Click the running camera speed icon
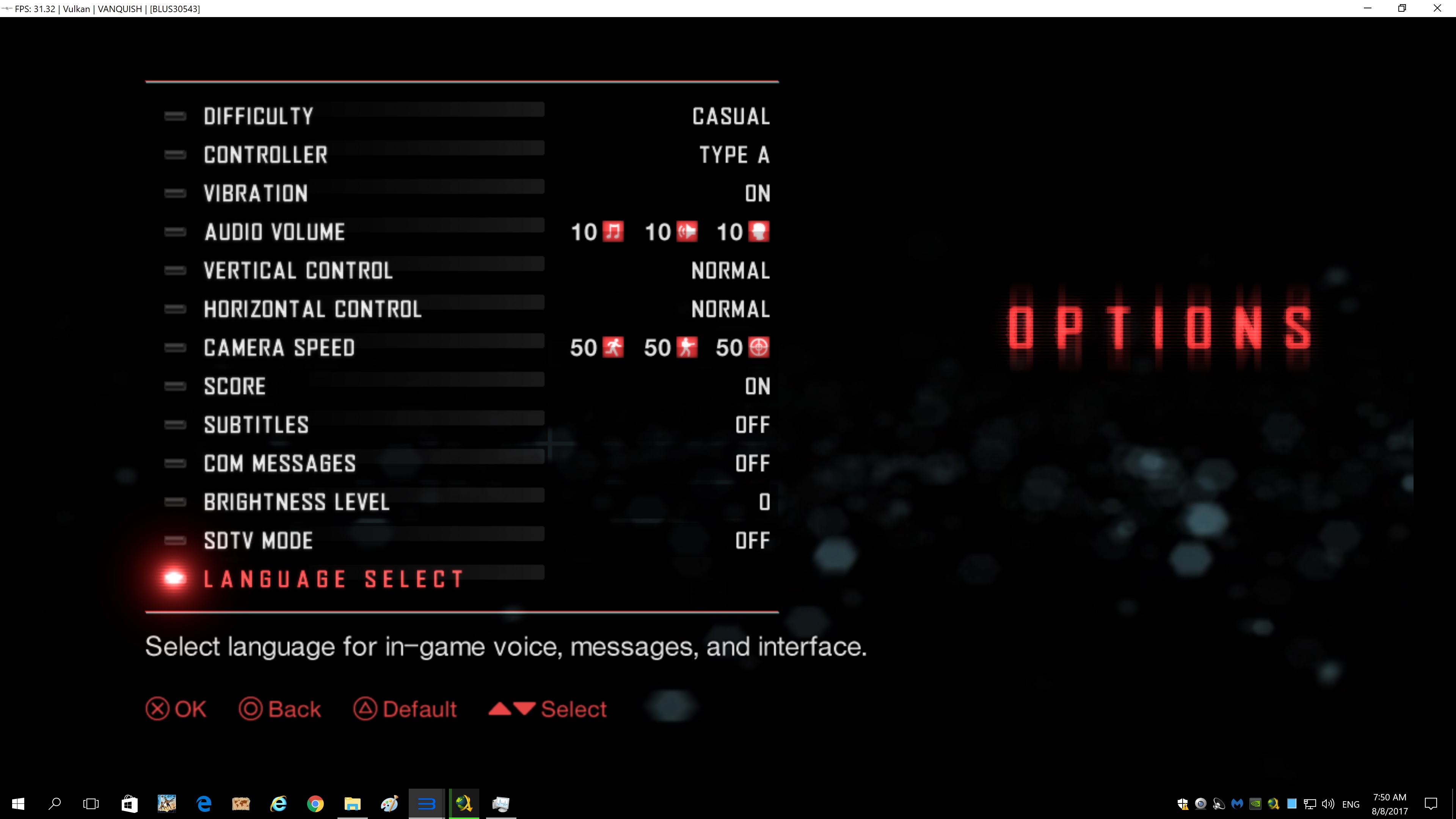 [613, 348]
